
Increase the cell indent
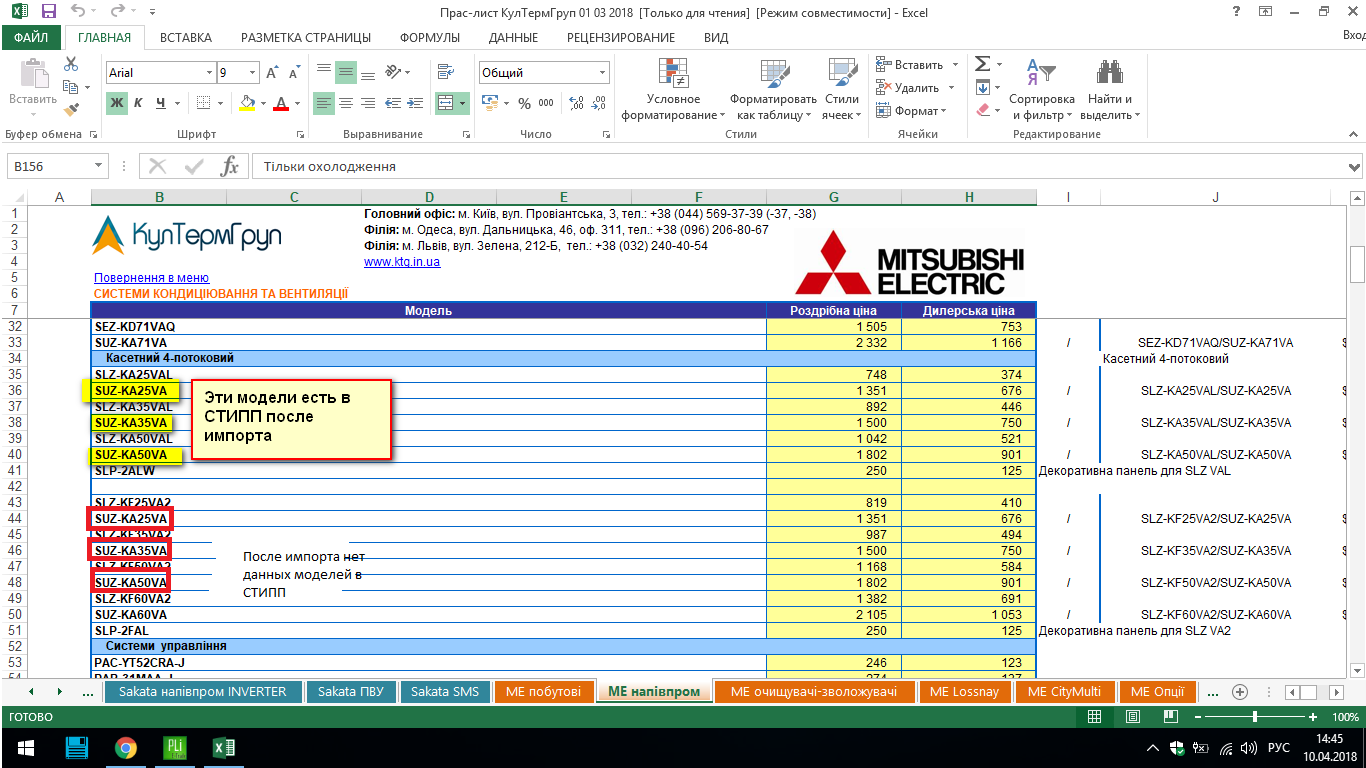click(415, 103)
